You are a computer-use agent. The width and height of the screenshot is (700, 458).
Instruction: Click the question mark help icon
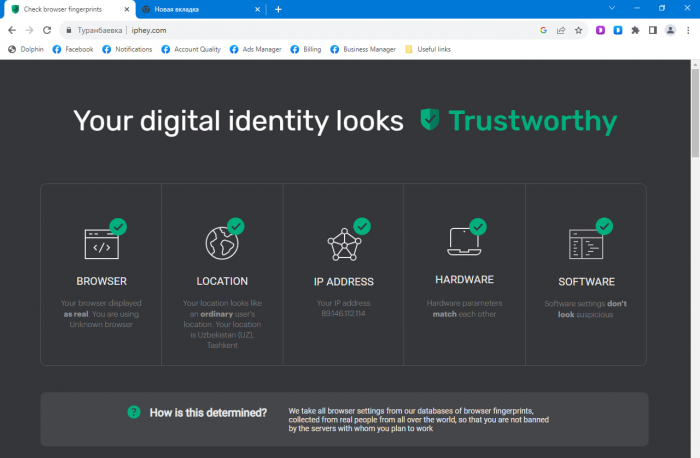pos(133,412)
